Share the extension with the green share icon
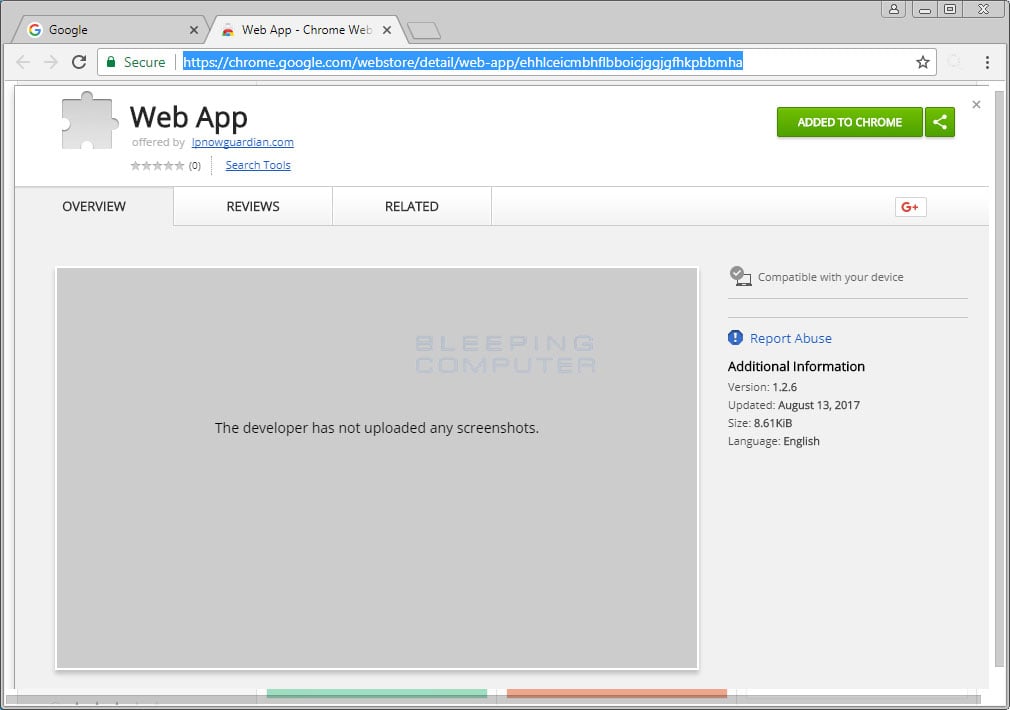This screenshot has height=710, width=1010. (939, 122)
